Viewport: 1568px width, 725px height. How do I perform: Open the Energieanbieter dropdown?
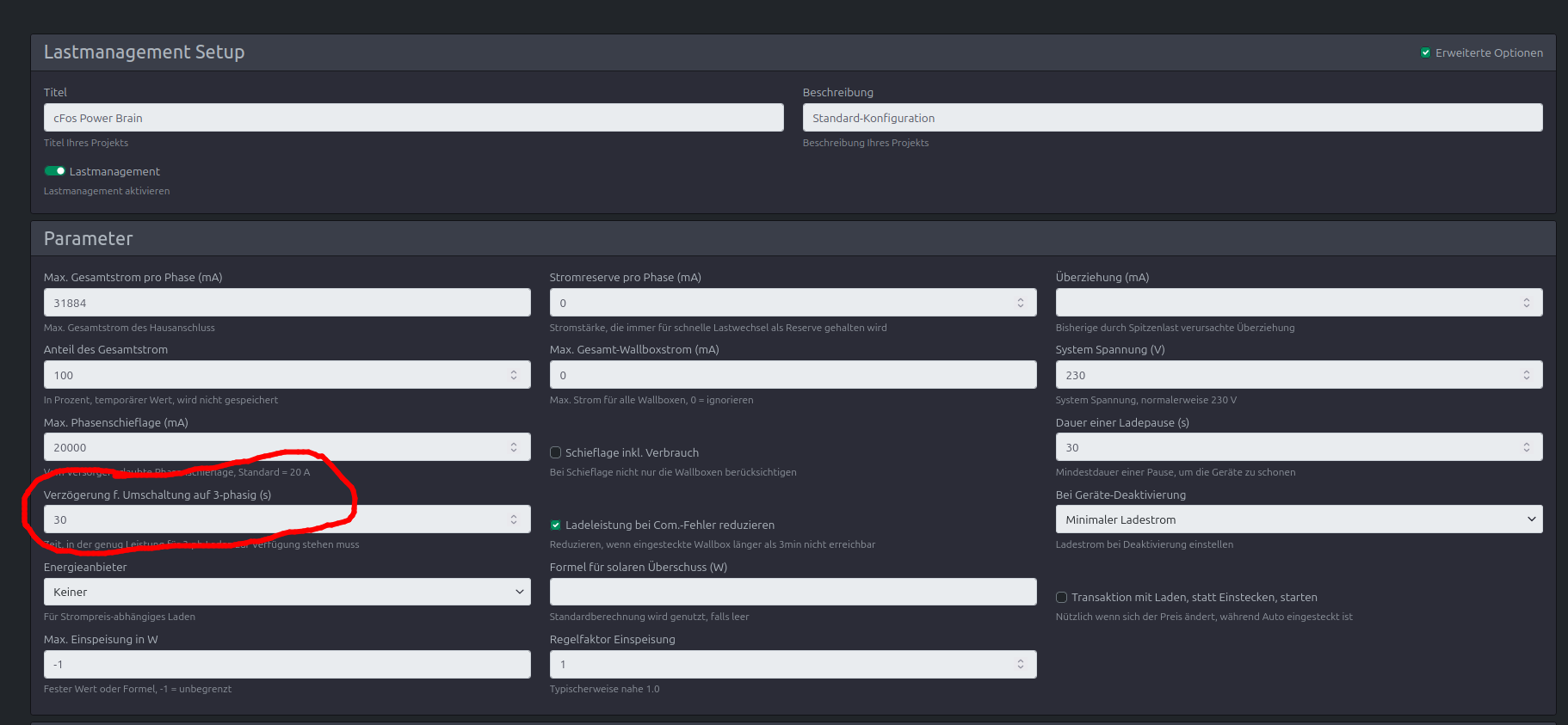(287, 592)
